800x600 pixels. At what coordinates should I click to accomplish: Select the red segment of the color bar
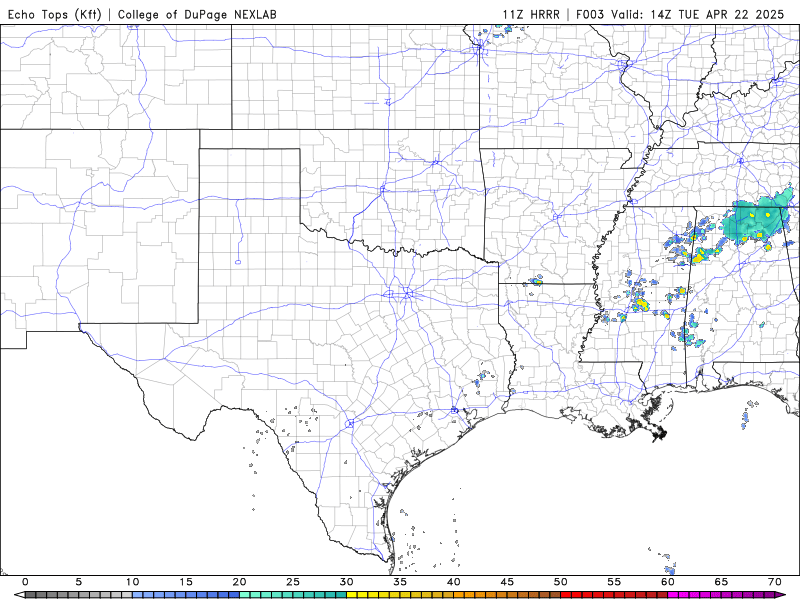614,595
